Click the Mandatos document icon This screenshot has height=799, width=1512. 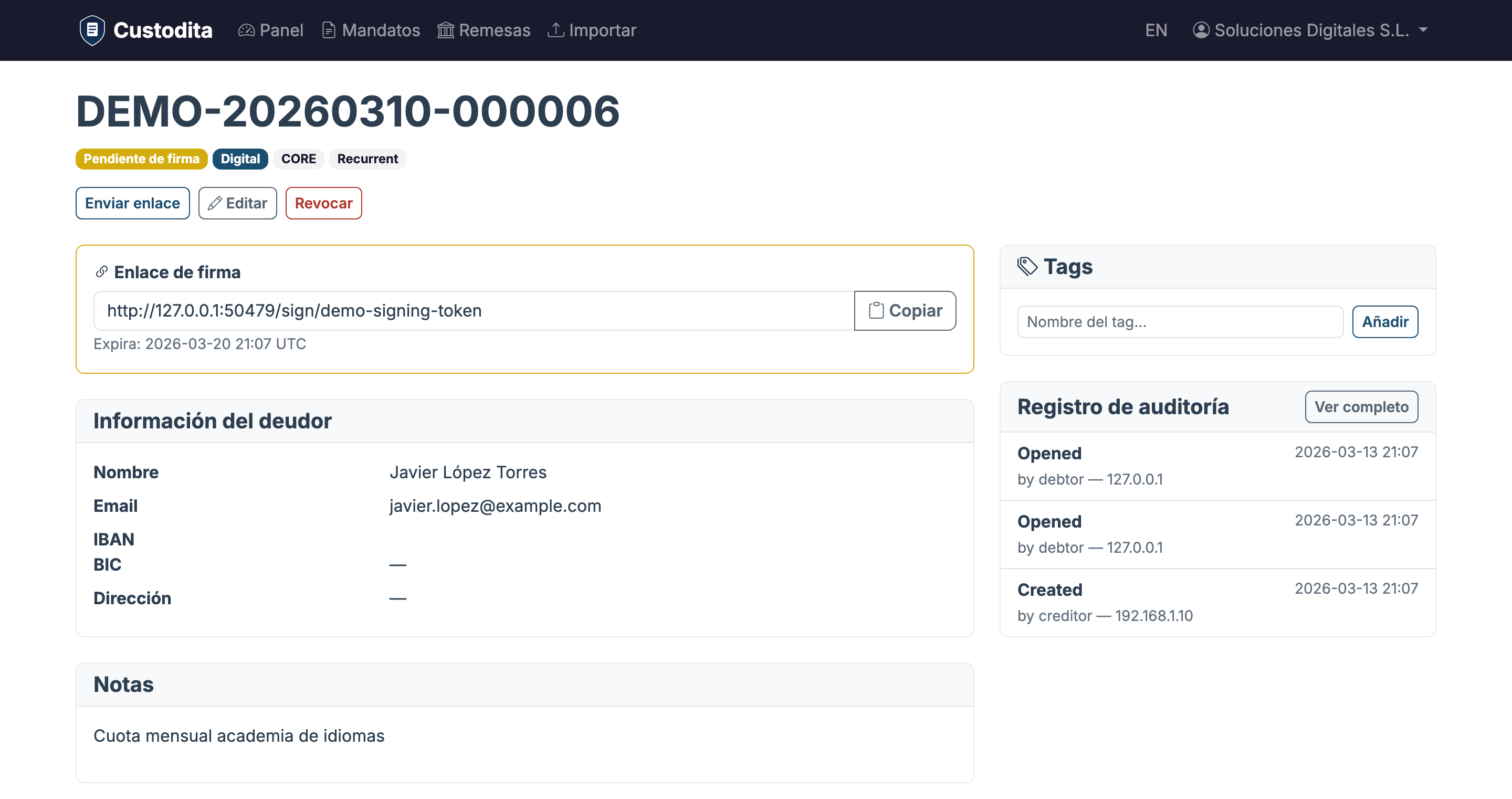(329, 30)
